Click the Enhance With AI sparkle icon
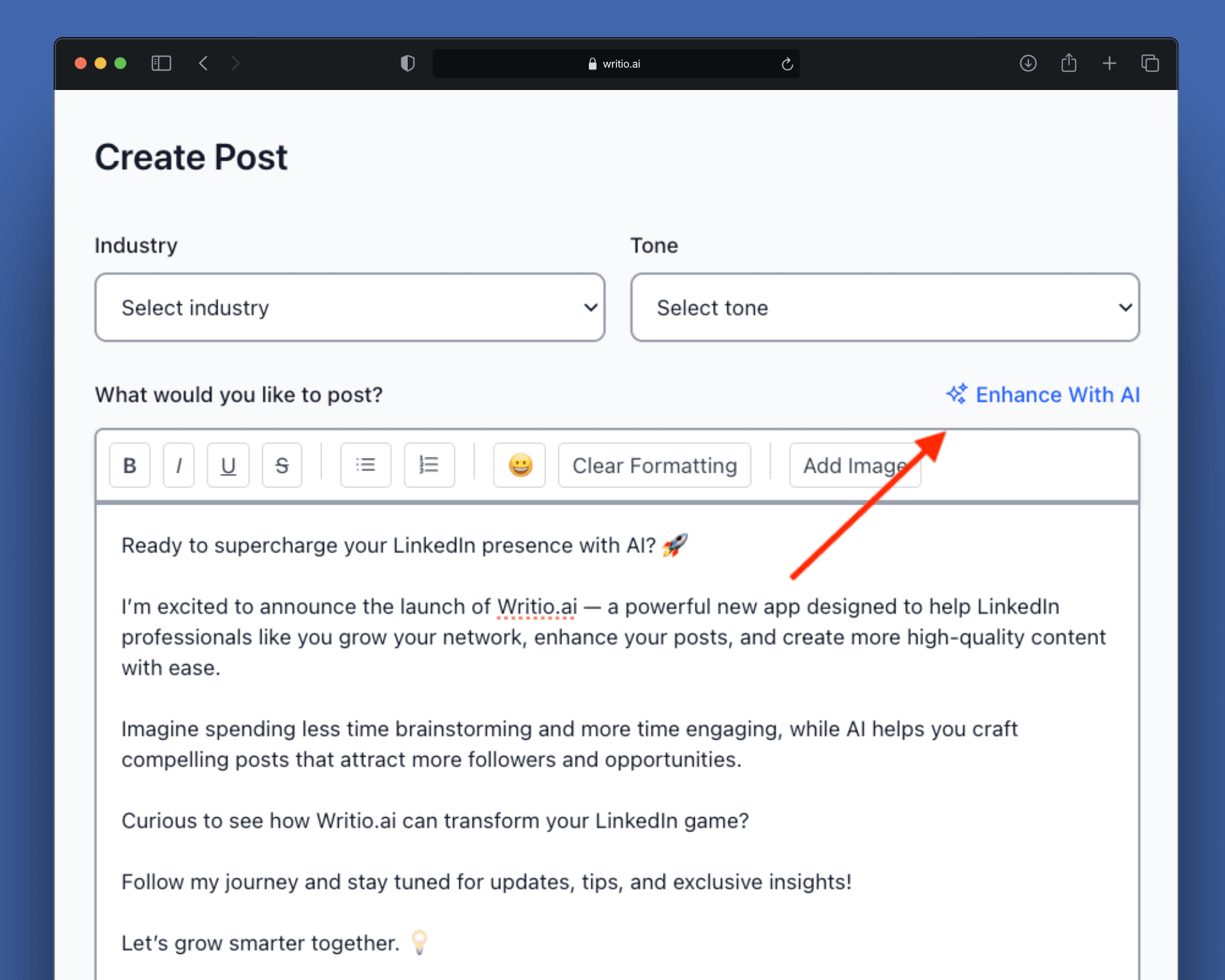The height and width of the screenshot is (980, 1225). pyautogui.click(x=956, y=394)
